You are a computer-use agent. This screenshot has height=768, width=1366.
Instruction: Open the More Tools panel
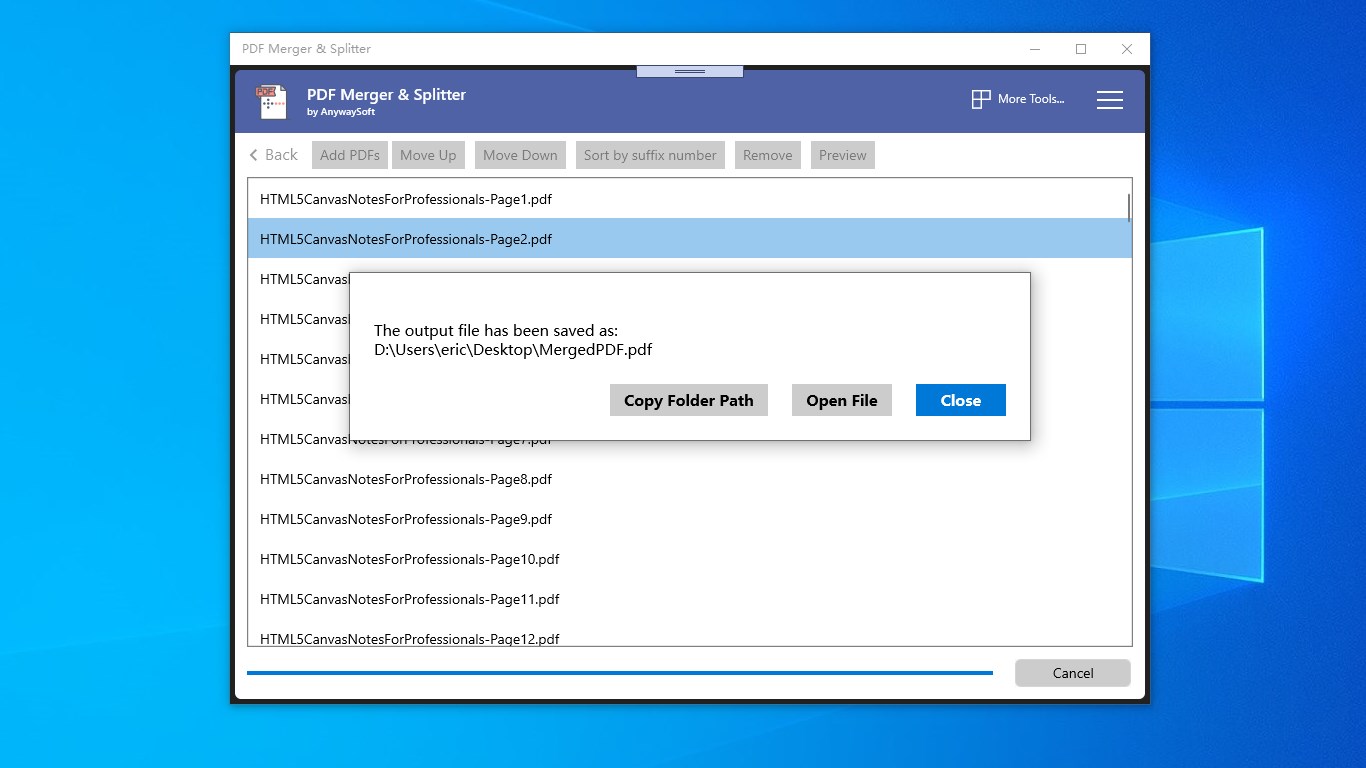click(1016, 99)
